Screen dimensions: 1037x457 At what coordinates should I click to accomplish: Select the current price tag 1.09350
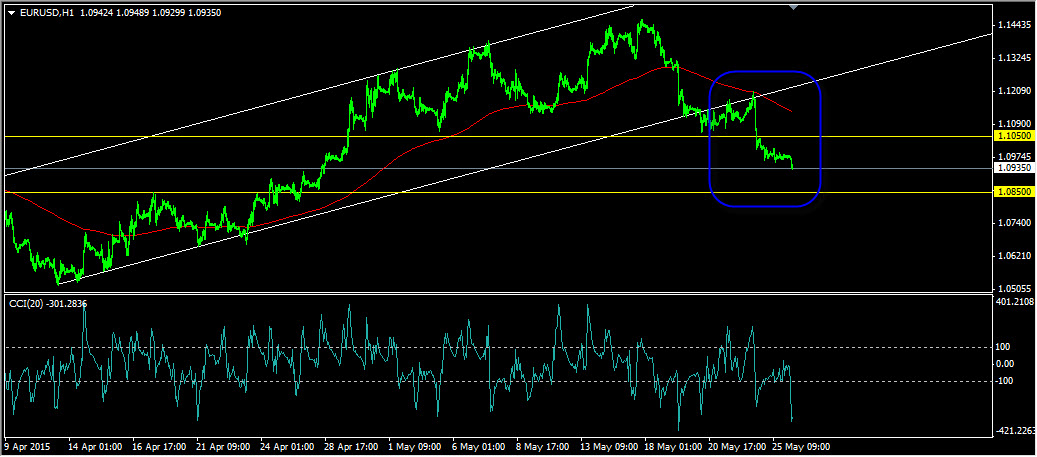coord(1015,168)
